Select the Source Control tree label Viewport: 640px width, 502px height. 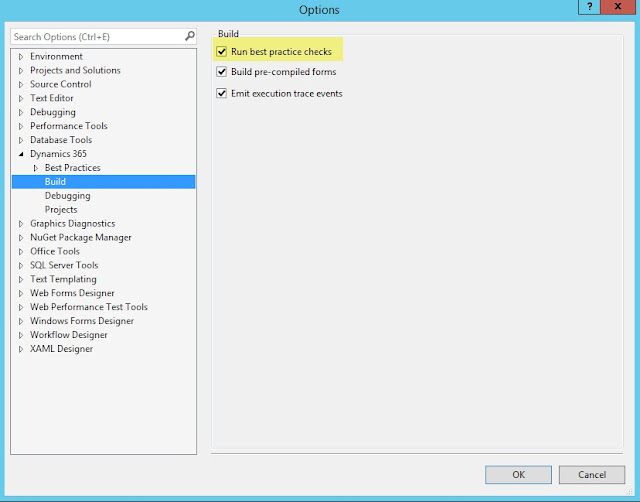[60, 84]
